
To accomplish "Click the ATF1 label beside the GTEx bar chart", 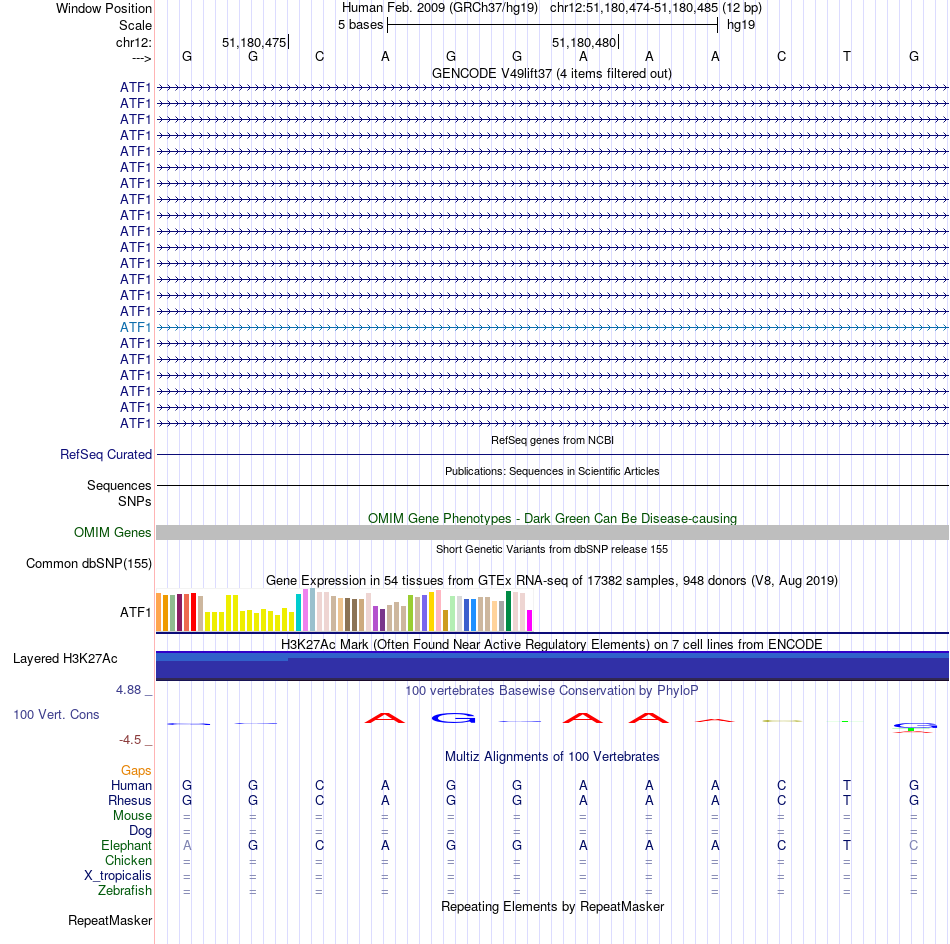I will [x=135, y=613].
